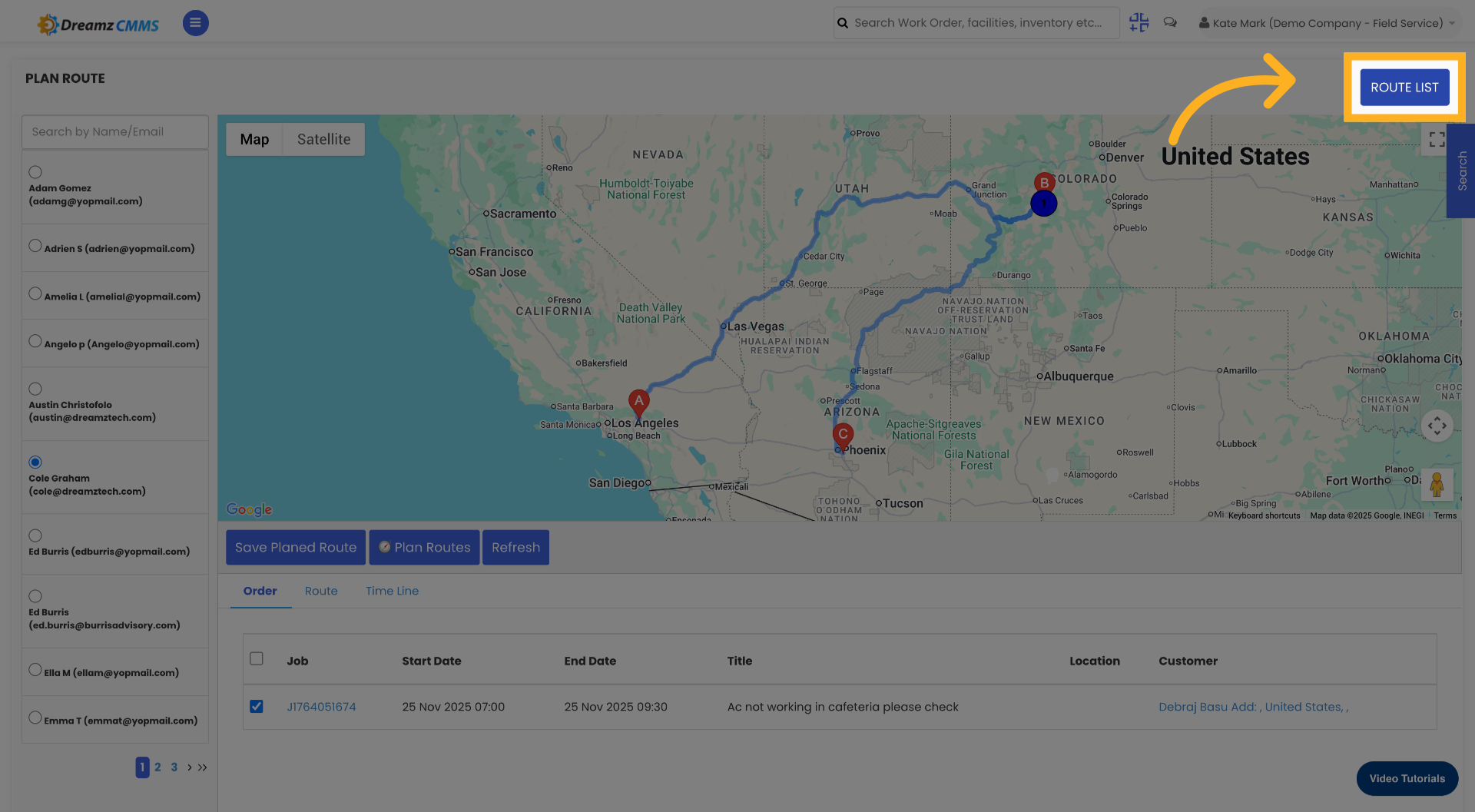Click the search magnifier icon in the top bar
1475x812 pixels.
pyautogui.click(x=842, y=22)
